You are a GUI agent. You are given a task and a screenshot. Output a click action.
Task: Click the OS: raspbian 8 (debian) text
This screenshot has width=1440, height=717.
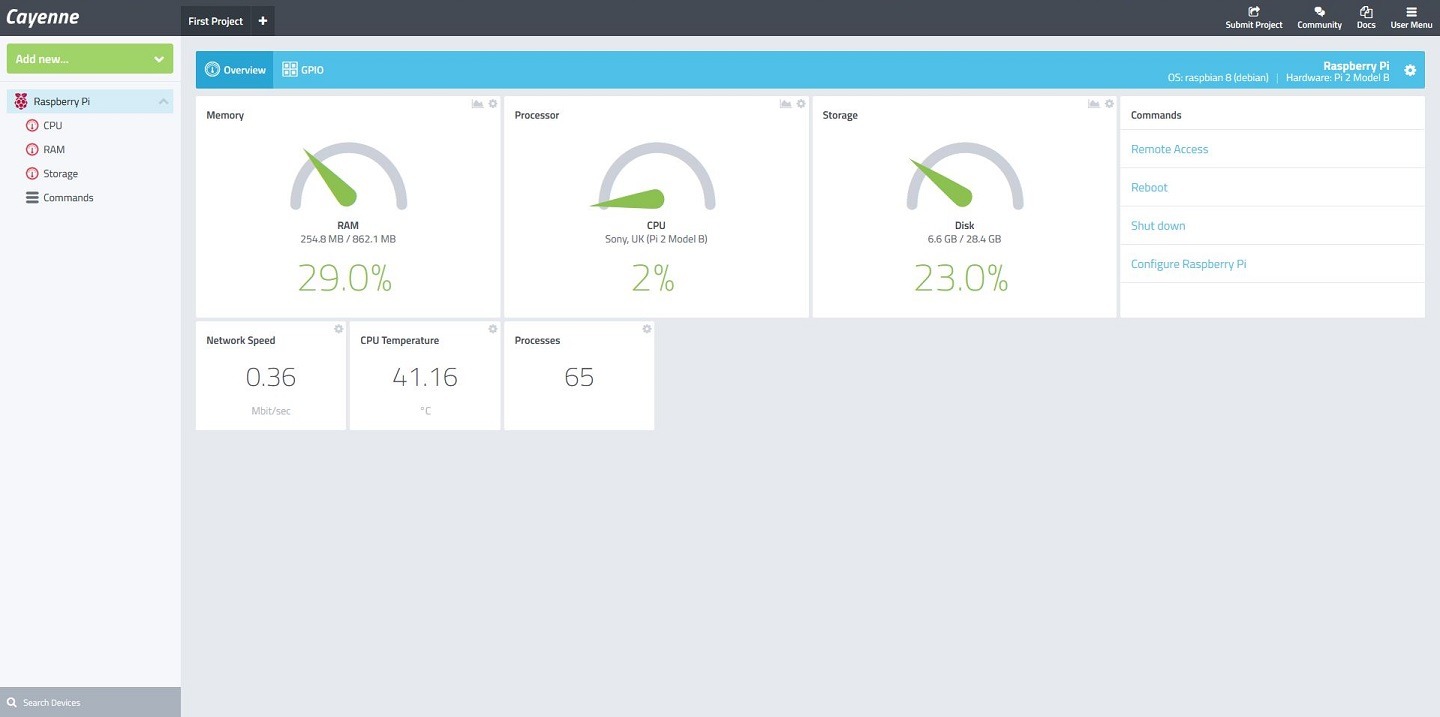point(1218,77)
